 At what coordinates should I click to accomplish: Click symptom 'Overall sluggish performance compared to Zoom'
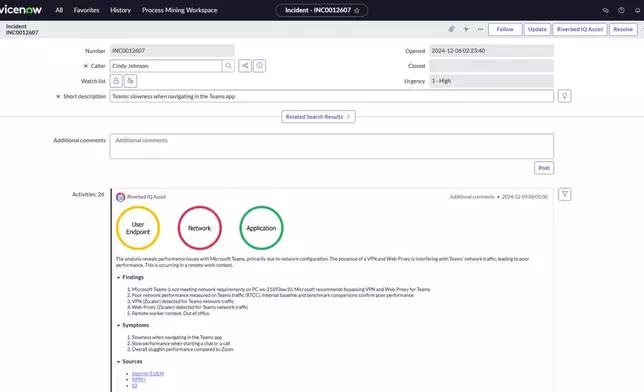coord(182,349)
